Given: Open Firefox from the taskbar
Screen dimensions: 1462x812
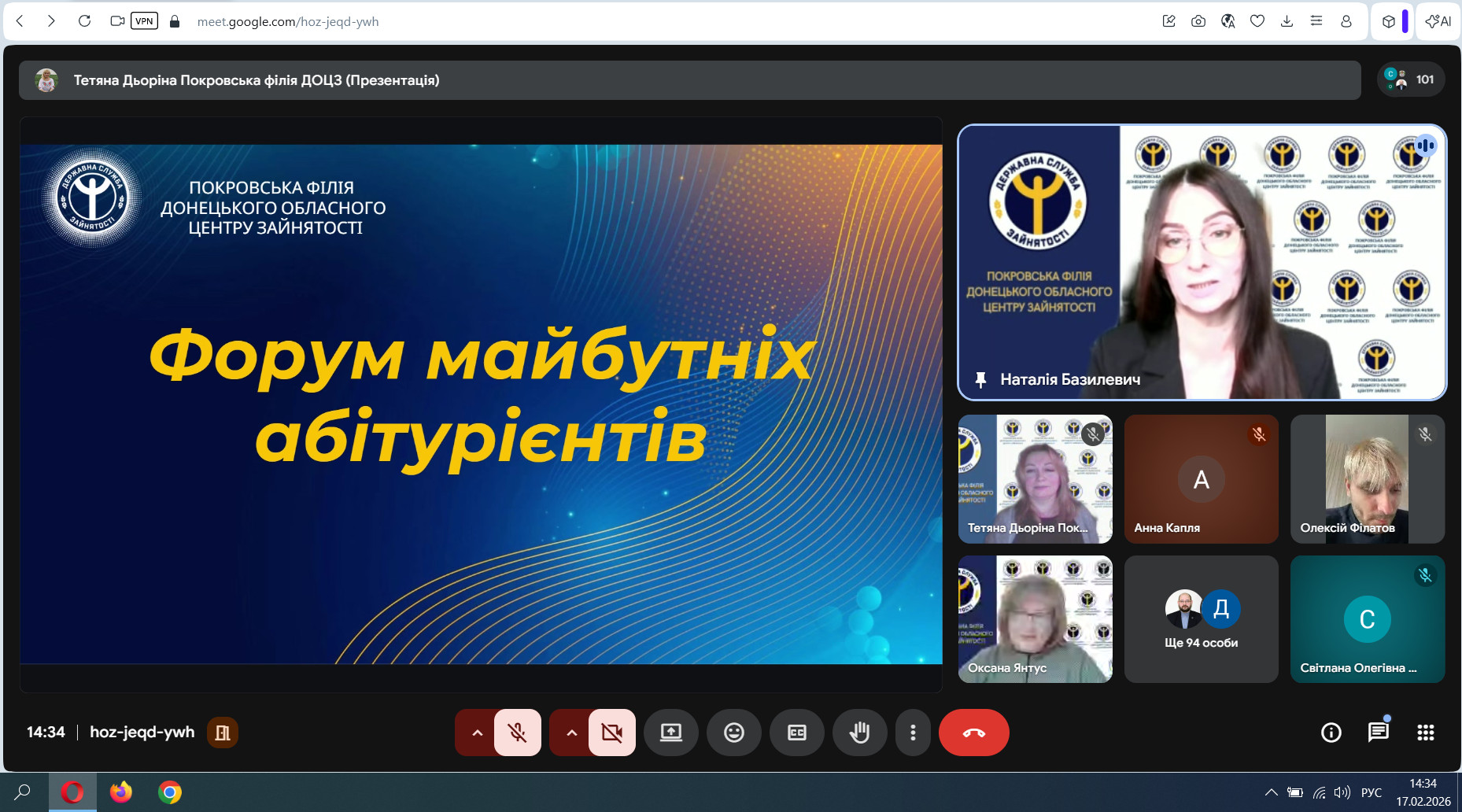Looking at the screenshot, I should click(121, 792).
